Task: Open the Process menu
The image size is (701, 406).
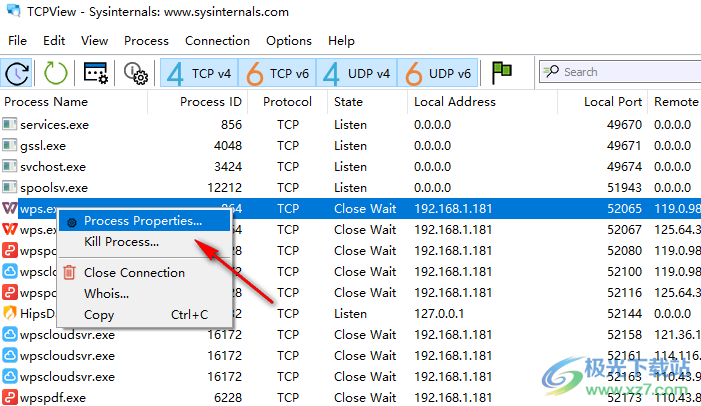Action: [x=146, y=41]
